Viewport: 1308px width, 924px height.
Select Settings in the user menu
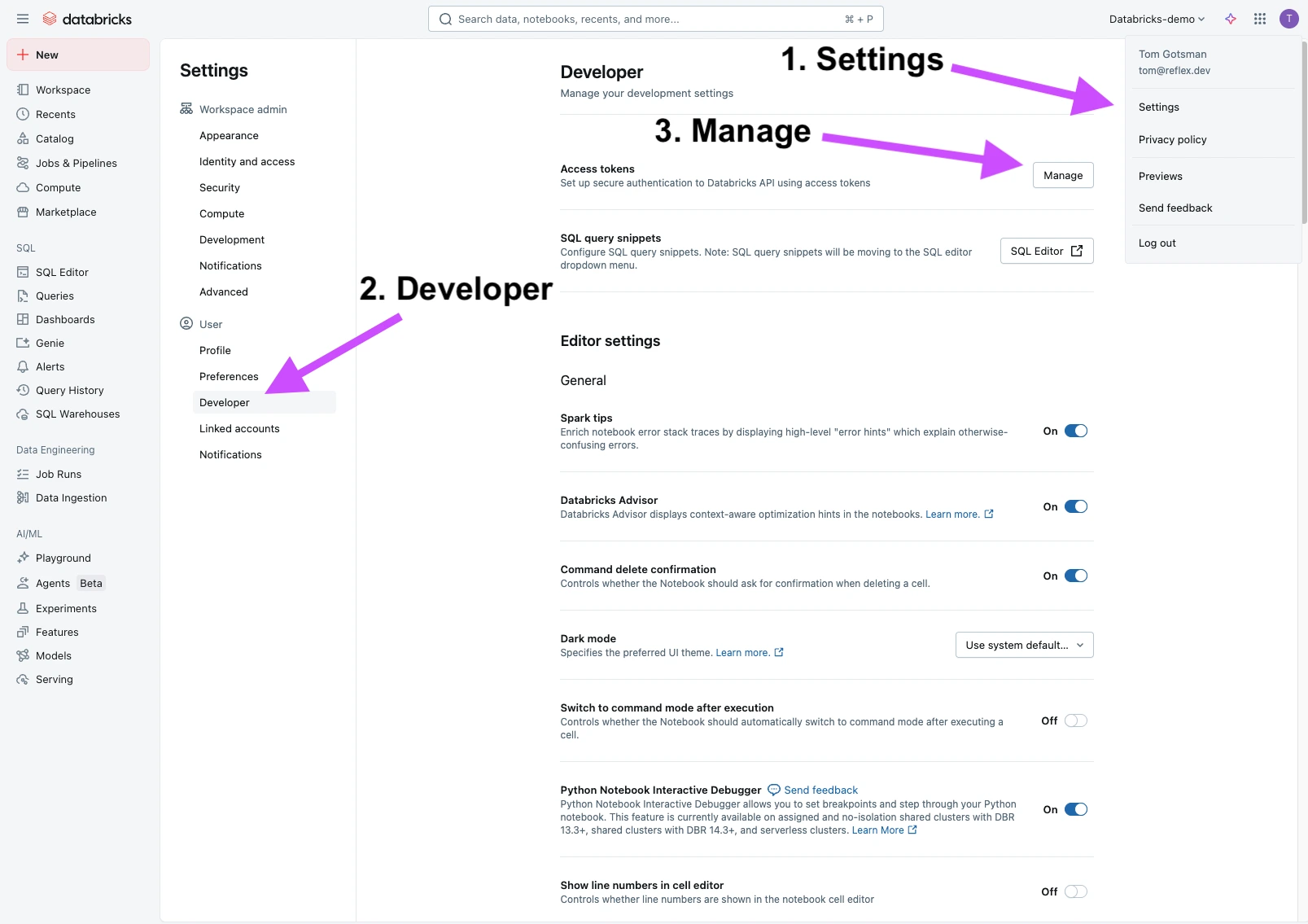(1158, 107)
